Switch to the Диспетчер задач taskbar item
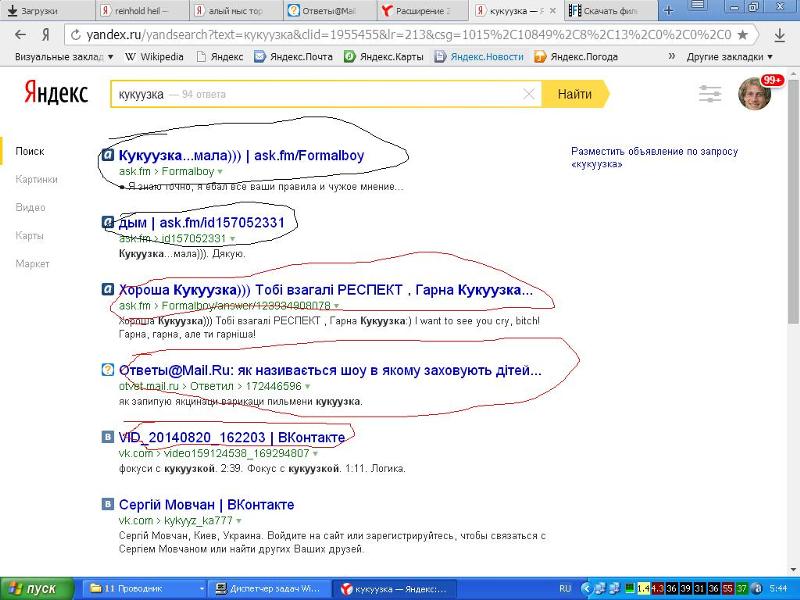 point(270,589)
